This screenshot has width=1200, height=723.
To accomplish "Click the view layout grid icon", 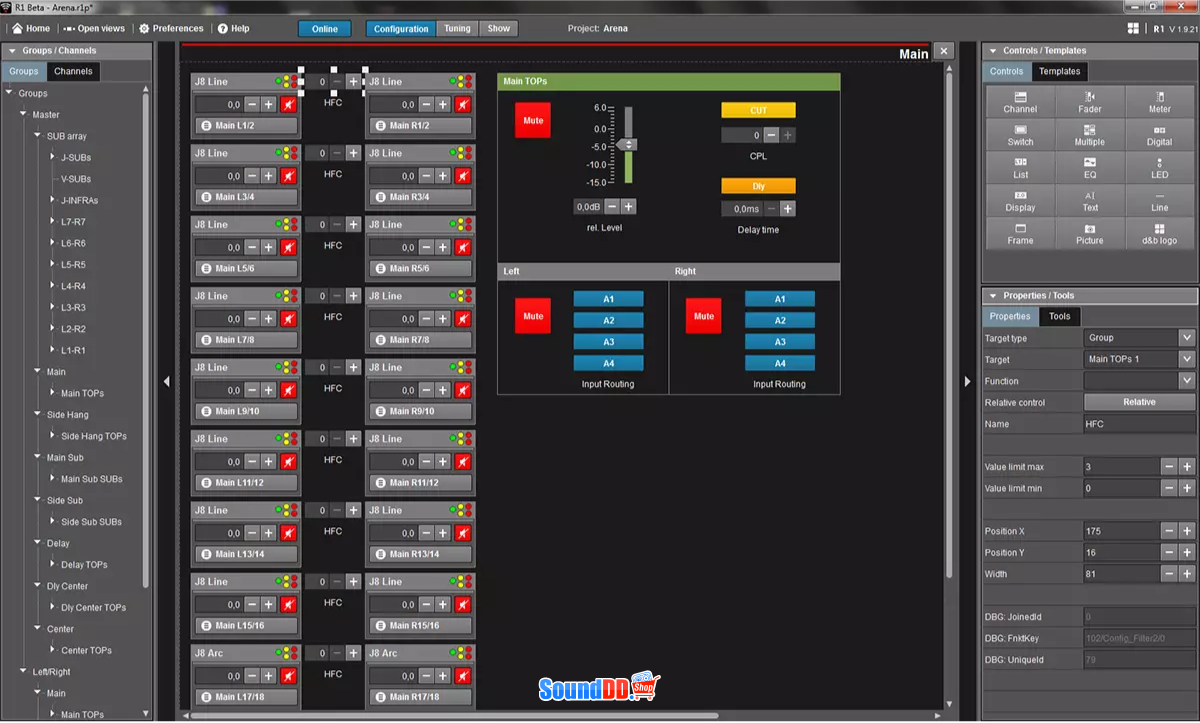I will pyautogui.click(x=1133, y=29).
